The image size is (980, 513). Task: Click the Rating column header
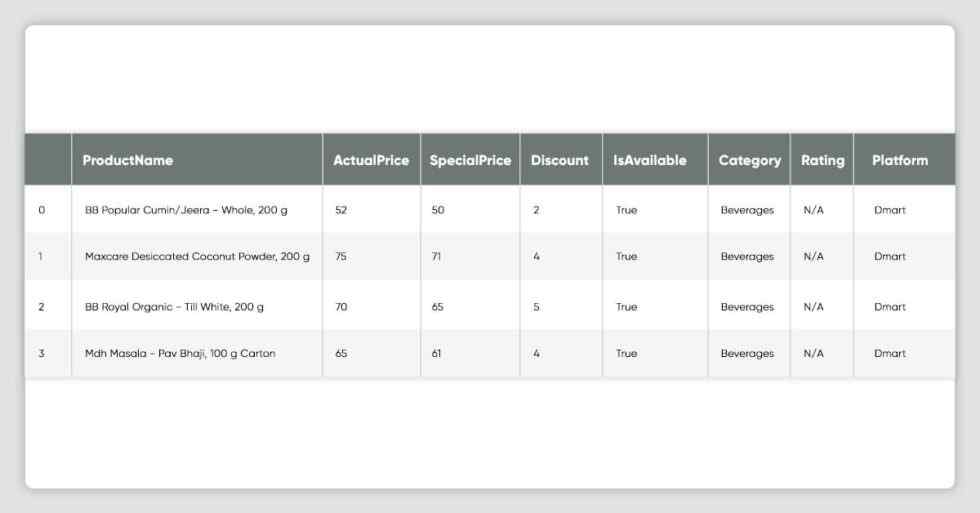(x=822, y=161)
